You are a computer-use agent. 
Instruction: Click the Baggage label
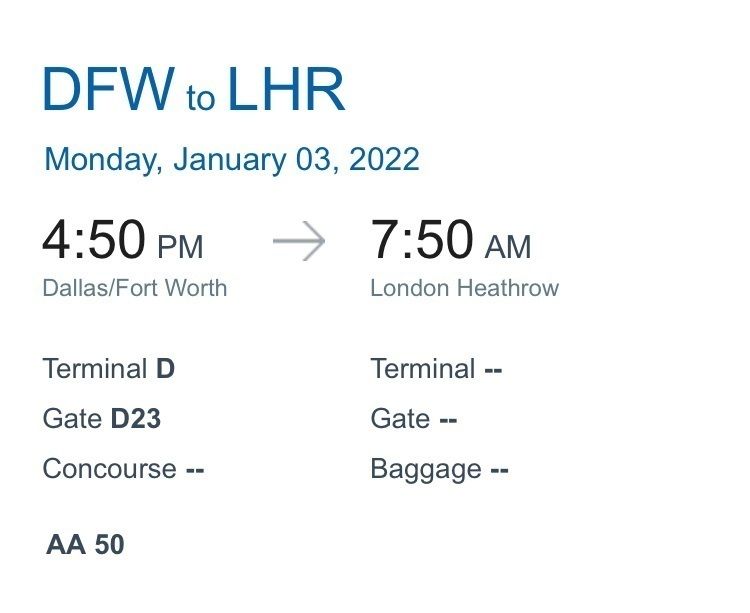[x=426, y=469]
